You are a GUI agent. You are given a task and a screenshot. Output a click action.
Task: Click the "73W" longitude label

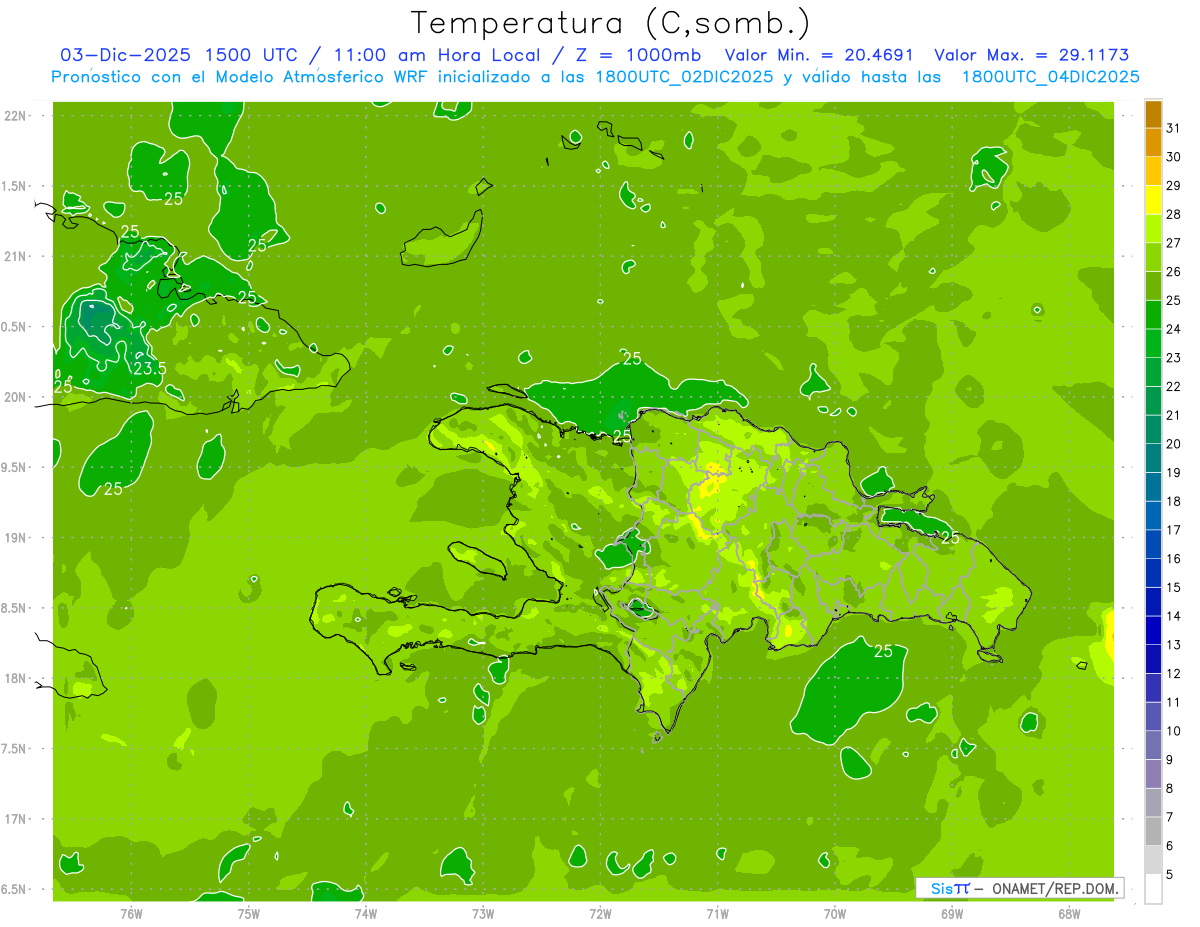click(483, 913)
